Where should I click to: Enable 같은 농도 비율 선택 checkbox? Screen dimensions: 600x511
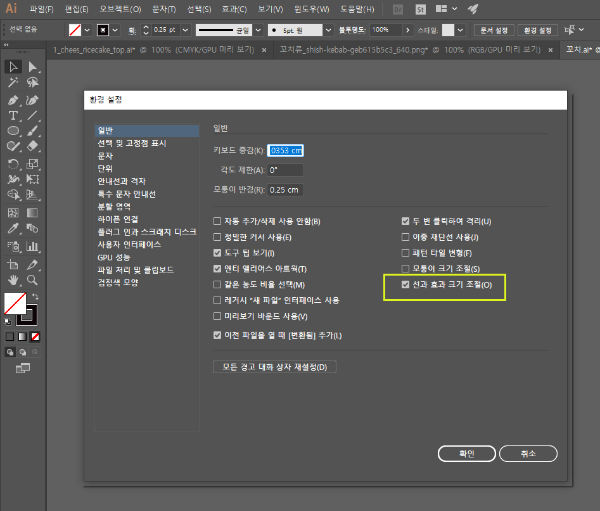tap(217, 285)
